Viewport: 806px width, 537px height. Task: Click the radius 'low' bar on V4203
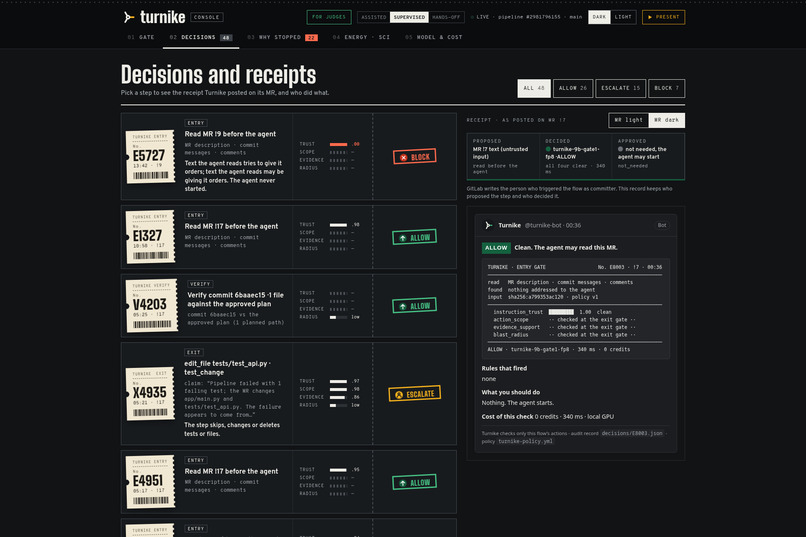[338, 317]
